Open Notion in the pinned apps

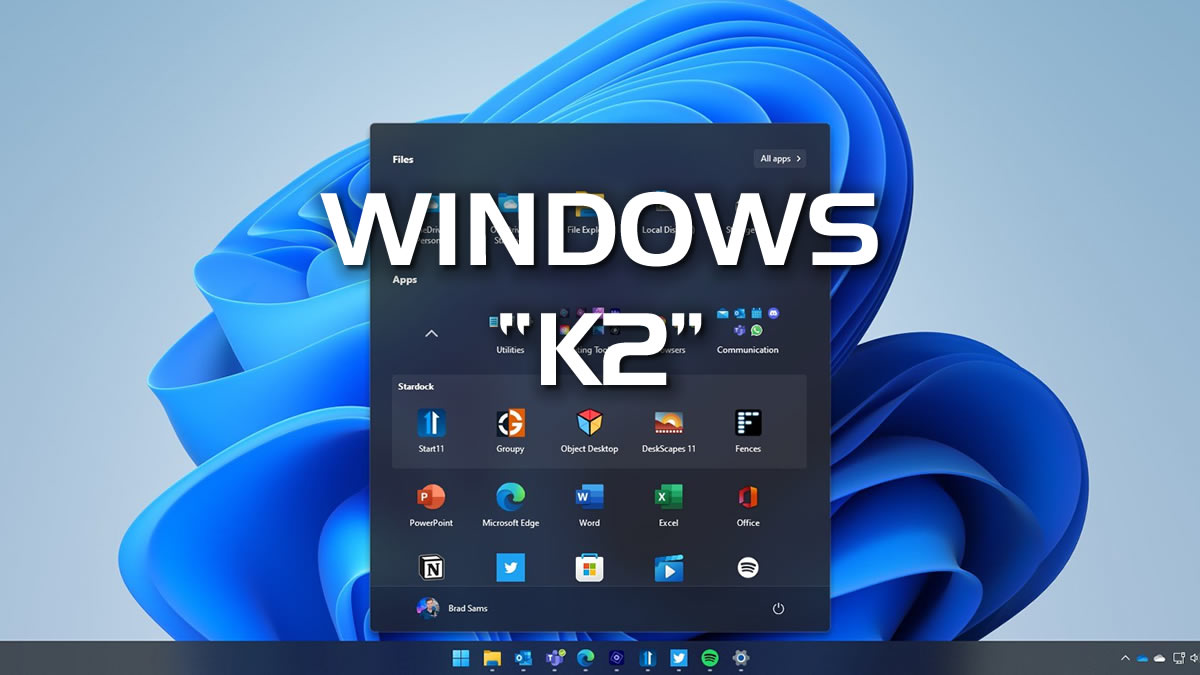click(431, 568)
